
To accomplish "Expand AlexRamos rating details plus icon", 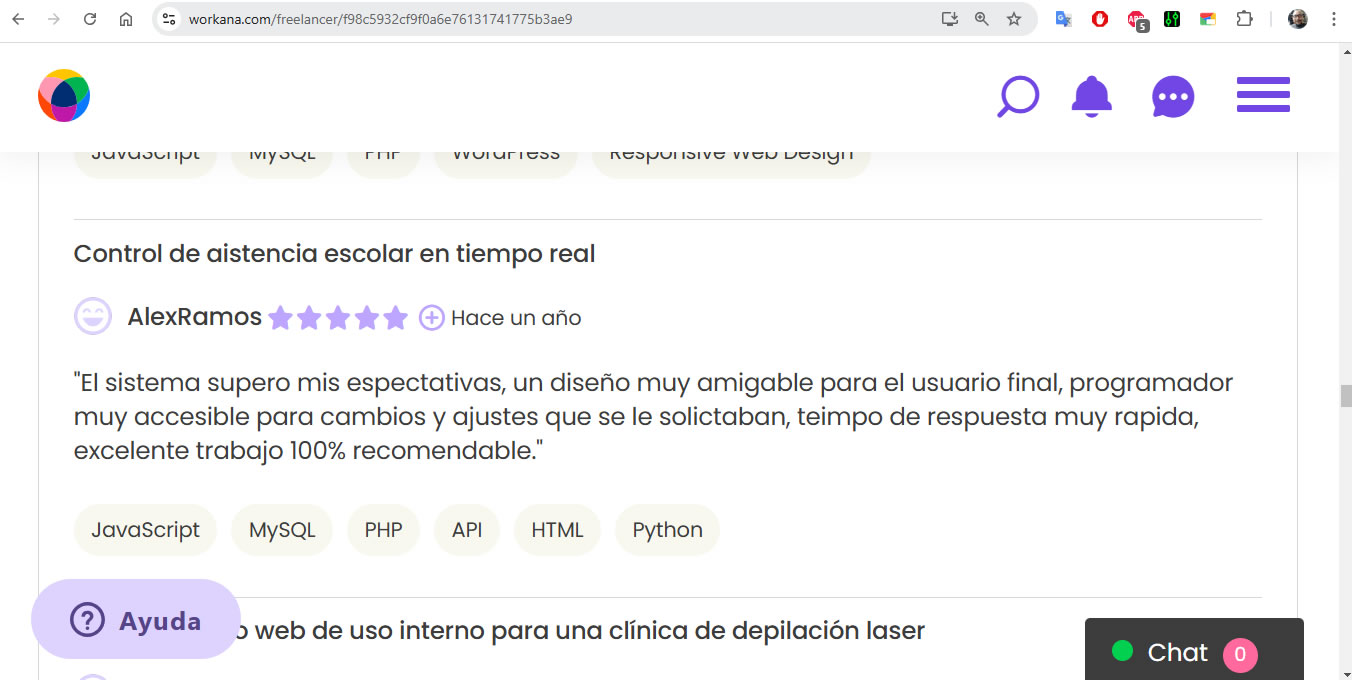I will pos(431,318).
